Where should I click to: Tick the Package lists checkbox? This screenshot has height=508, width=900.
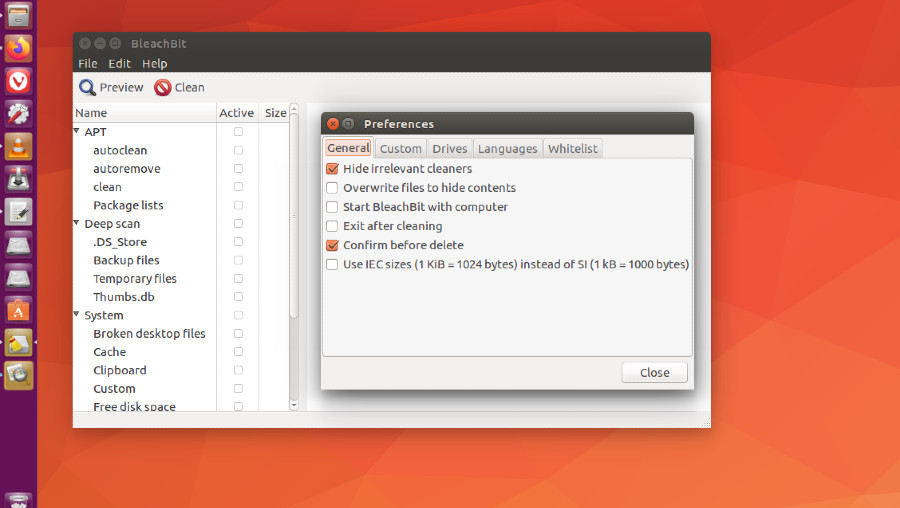[x=238, y=205]
